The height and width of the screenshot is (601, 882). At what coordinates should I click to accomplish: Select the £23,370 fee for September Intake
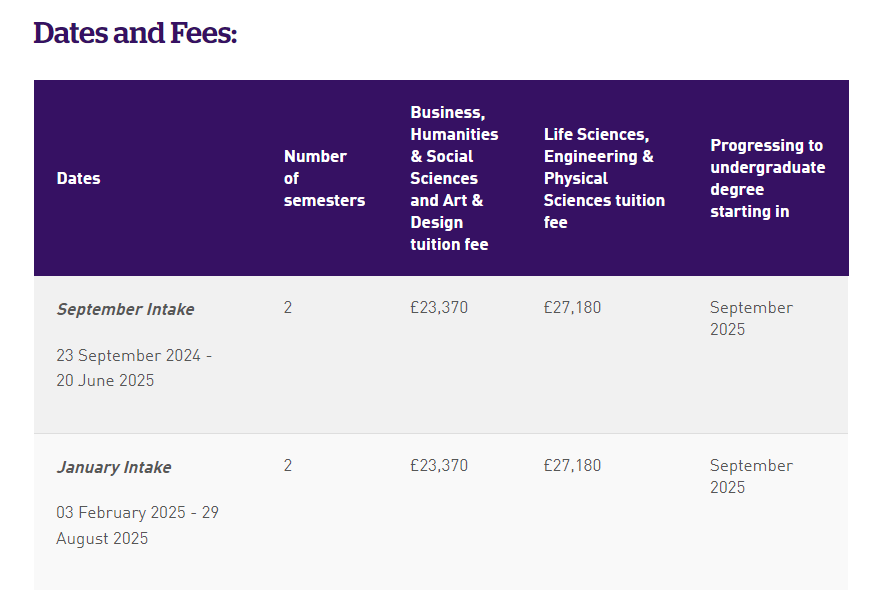click(x=439, y=307)
